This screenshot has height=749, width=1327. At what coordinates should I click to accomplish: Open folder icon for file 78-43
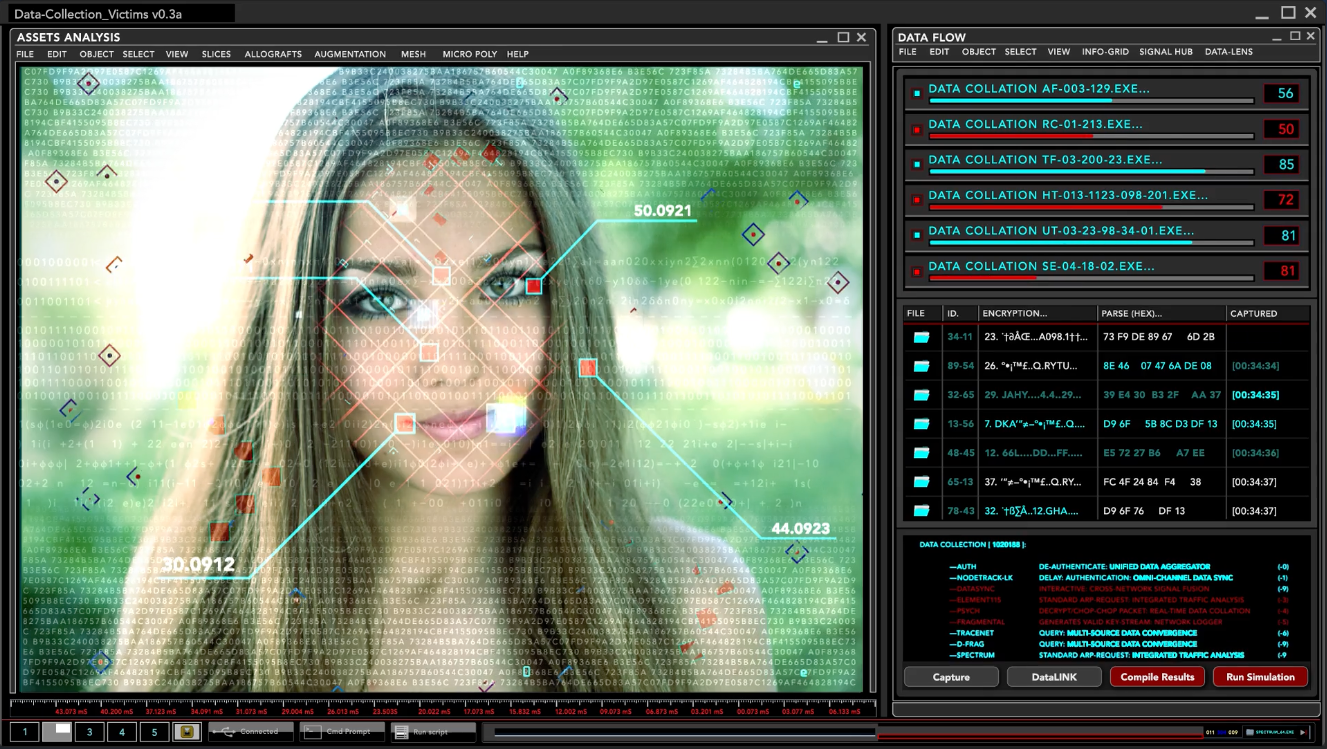pyautogui.click(x=921, y=511)
